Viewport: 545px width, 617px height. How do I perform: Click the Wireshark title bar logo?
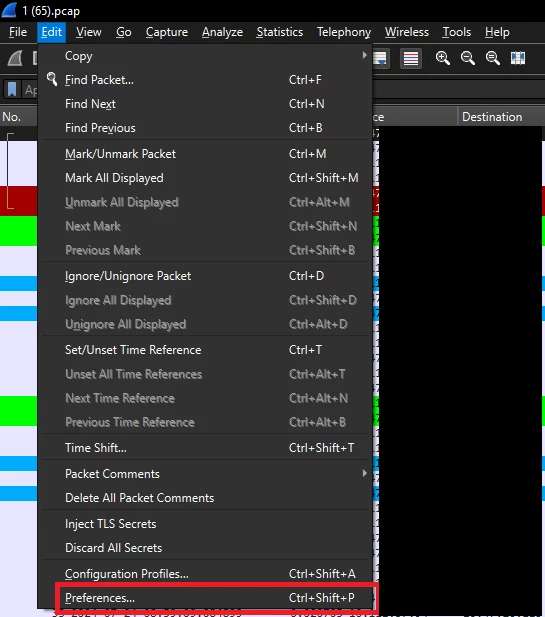click(x=9, y=10)
